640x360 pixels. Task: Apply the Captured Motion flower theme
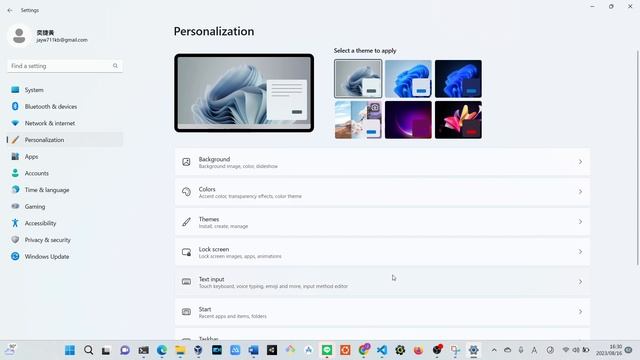[458, 120]
